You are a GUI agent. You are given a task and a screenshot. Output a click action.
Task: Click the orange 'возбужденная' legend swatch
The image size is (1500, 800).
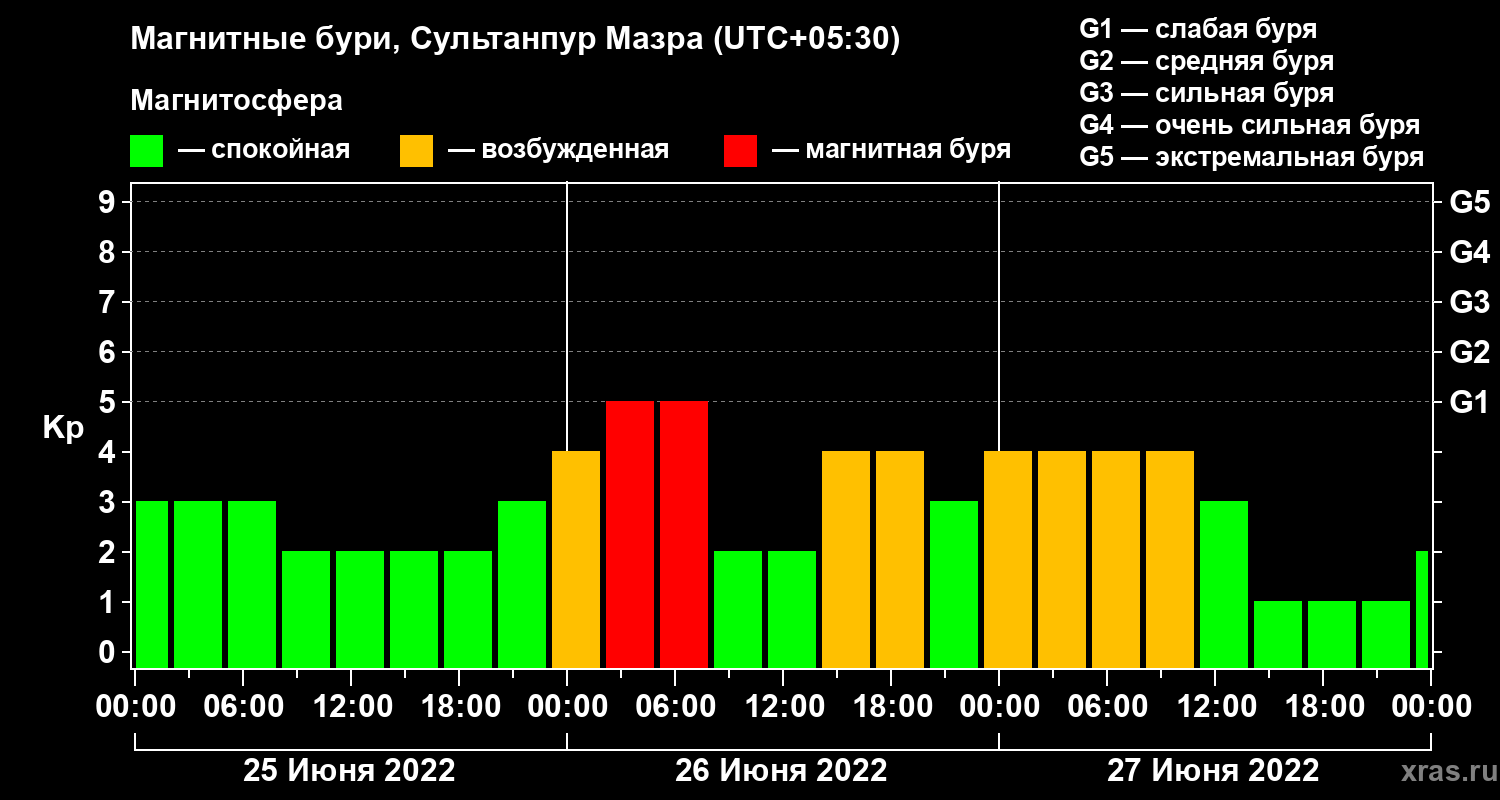[416, 150]
